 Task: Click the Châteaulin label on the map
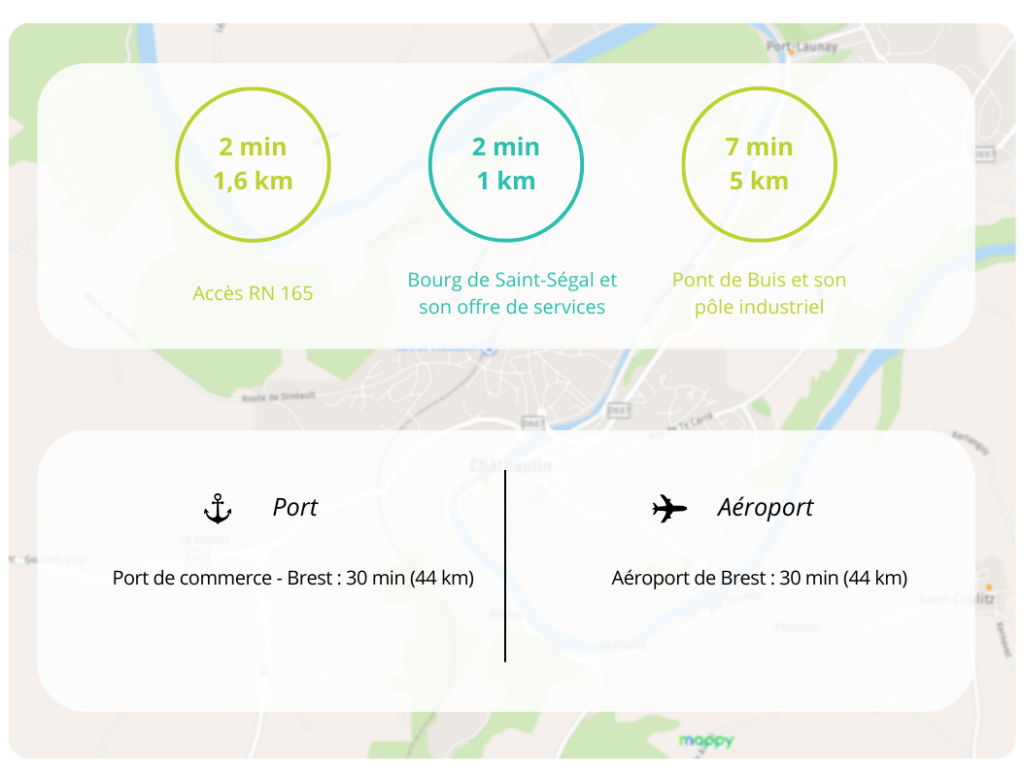[510, 466]
